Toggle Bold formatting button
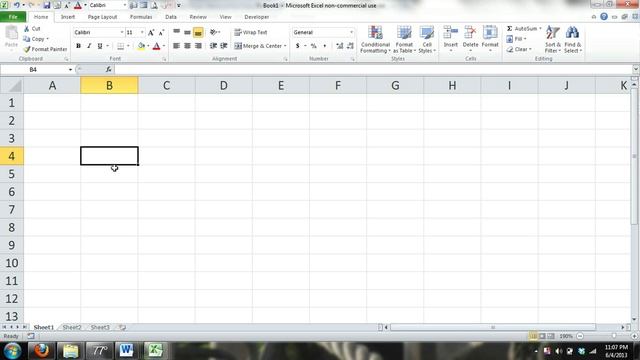The image size is (640, 360). (78, 46)
